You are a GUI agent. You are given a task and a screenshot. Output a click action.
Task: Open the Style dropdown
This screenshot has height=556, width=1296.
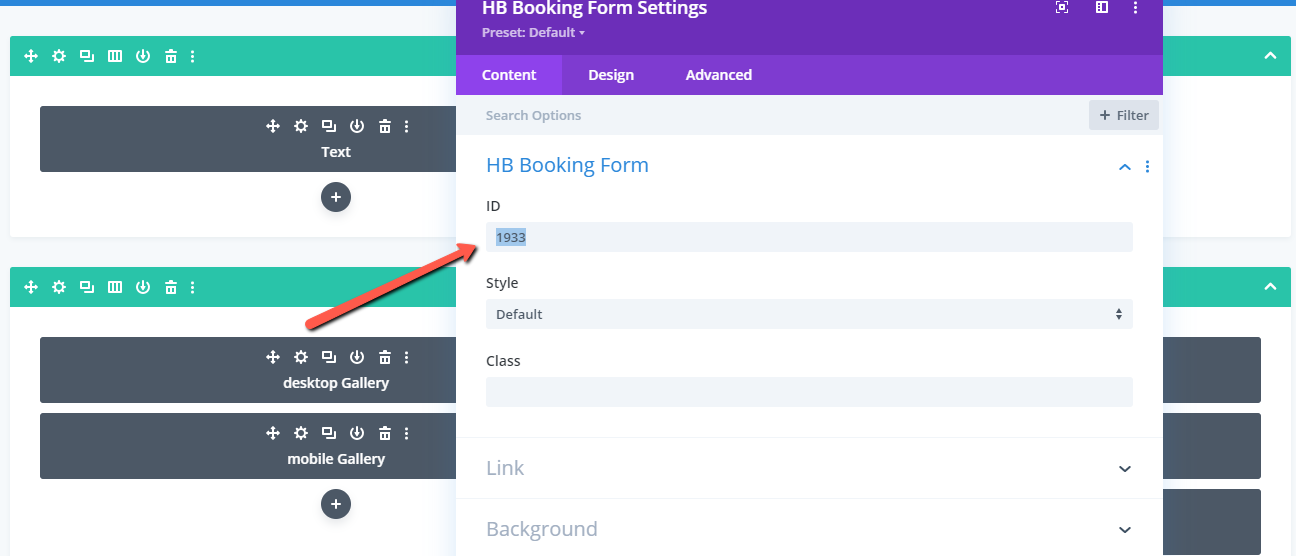click(x=809, y=314)
